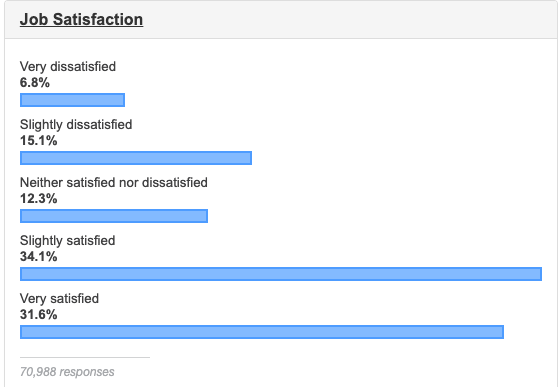Click the Very satisfied bar
Image resolution: width=558 pixels, height=387 pixels.
point(262,332)
